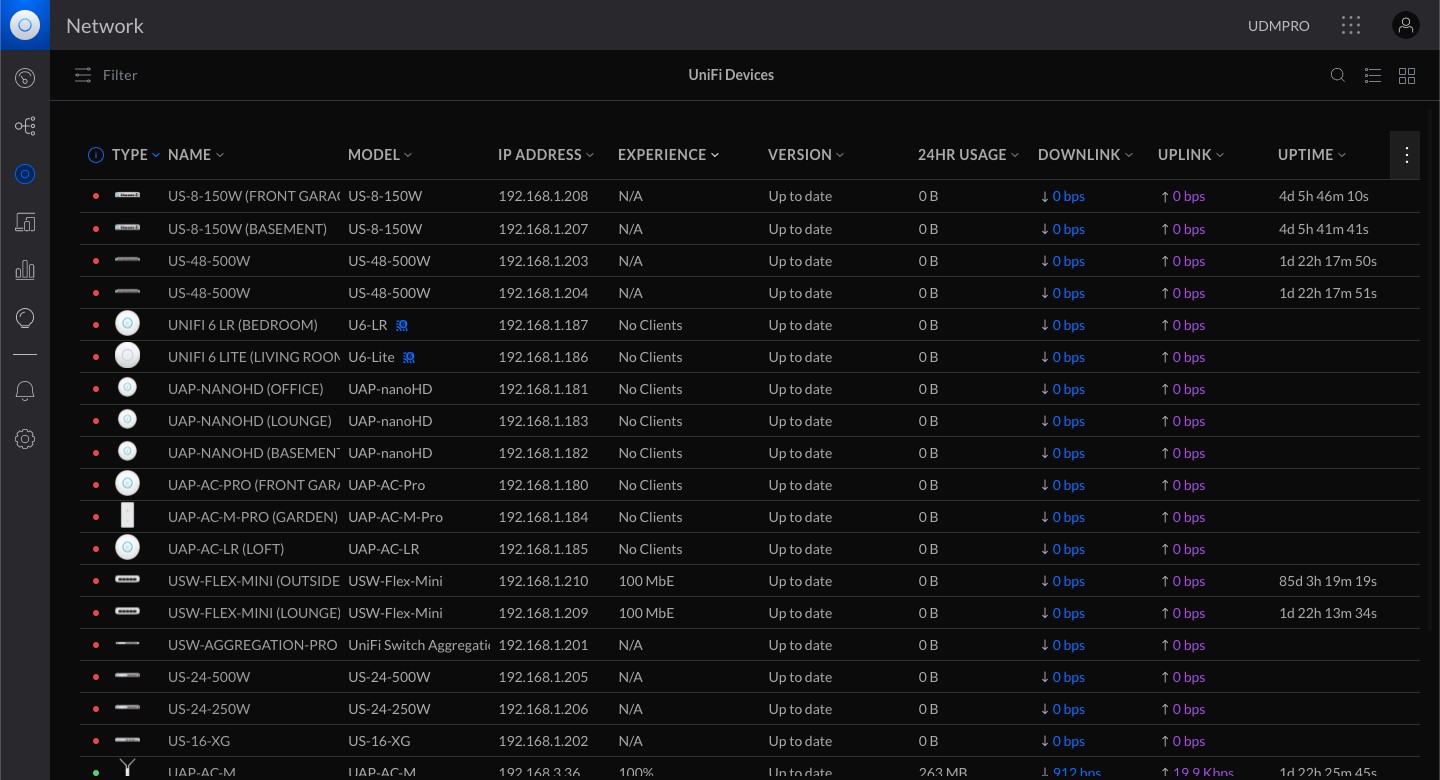The width and height of the screenshot is (1440, 780).
Task: Open the Statistics bar chart icon
Action: pos(25,270)
